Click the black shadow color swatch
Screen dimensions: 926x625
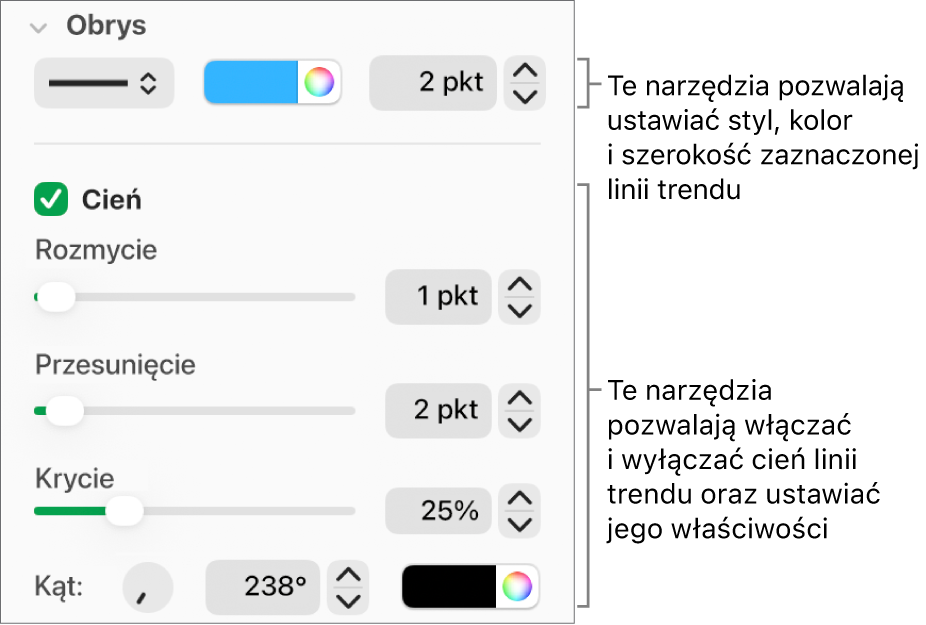coord(449,587)
